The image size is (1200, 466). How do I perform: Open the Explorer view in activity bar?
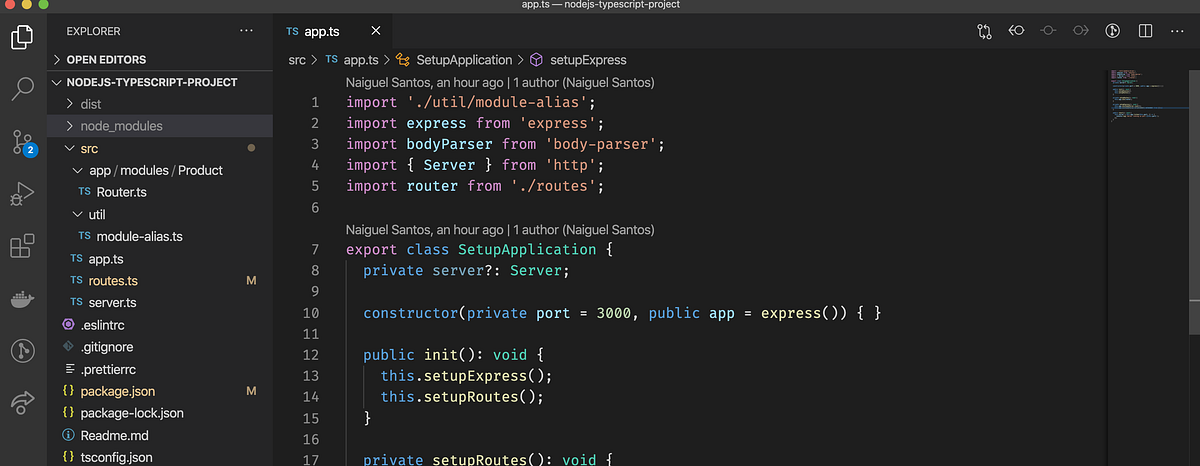pos(23,38)
